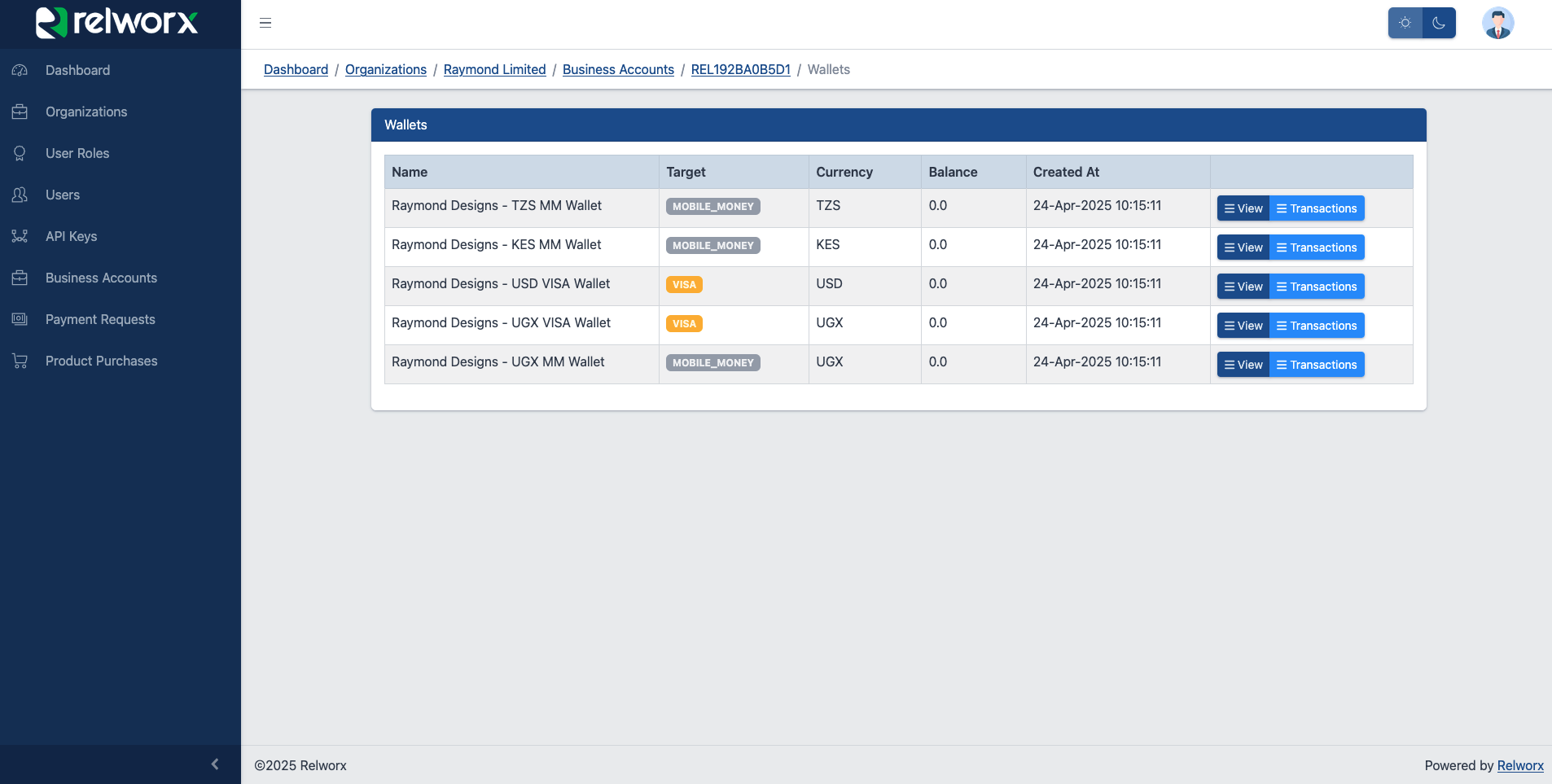
Task: Follow the Raymond Limited breadcrumb link
Action: pyautogui.click(x=494, y=69)
